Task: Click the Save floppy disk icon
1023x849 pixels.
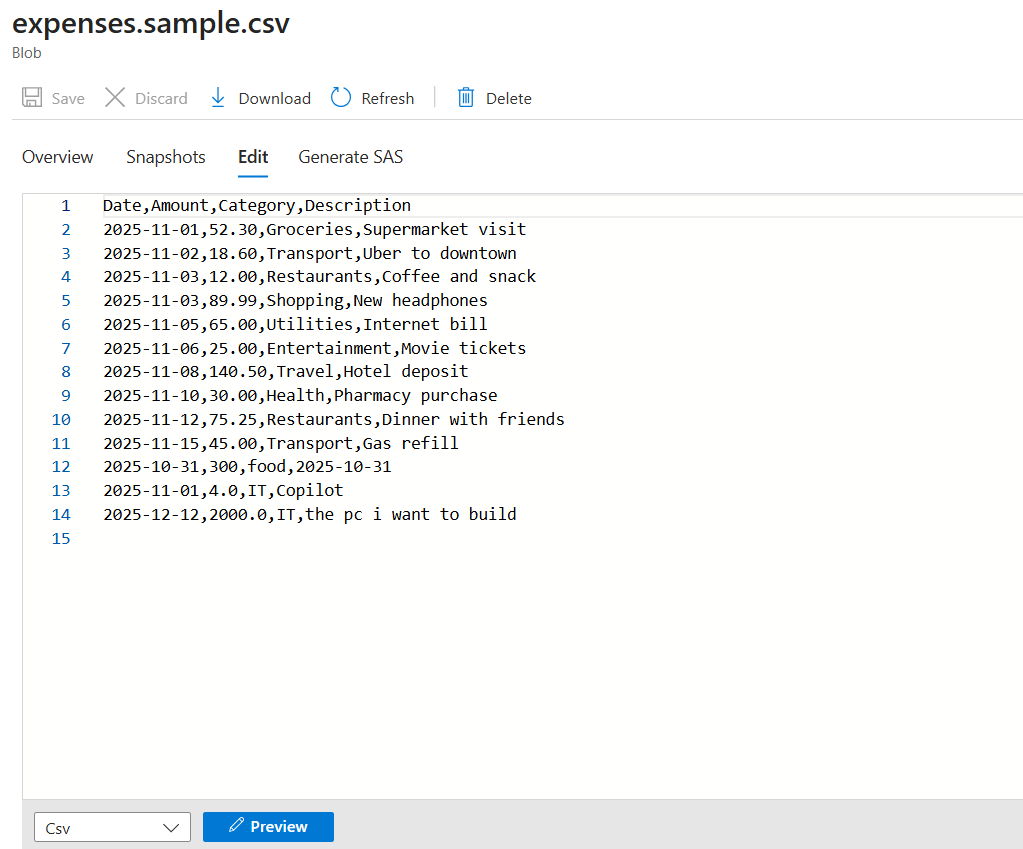Action: coord(32,98)
